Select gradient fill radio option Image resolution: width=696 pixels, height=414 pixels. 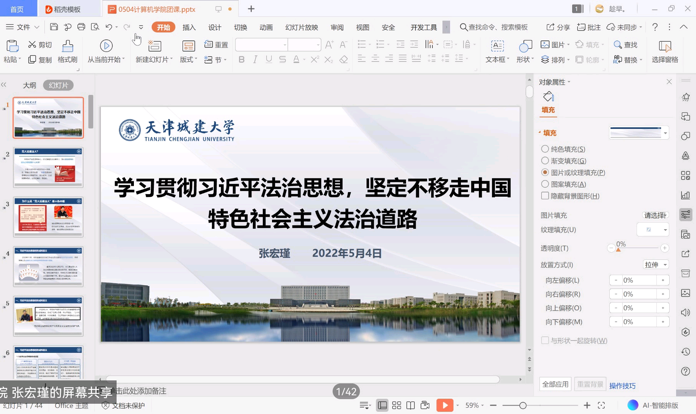click(x=545, y=161)
